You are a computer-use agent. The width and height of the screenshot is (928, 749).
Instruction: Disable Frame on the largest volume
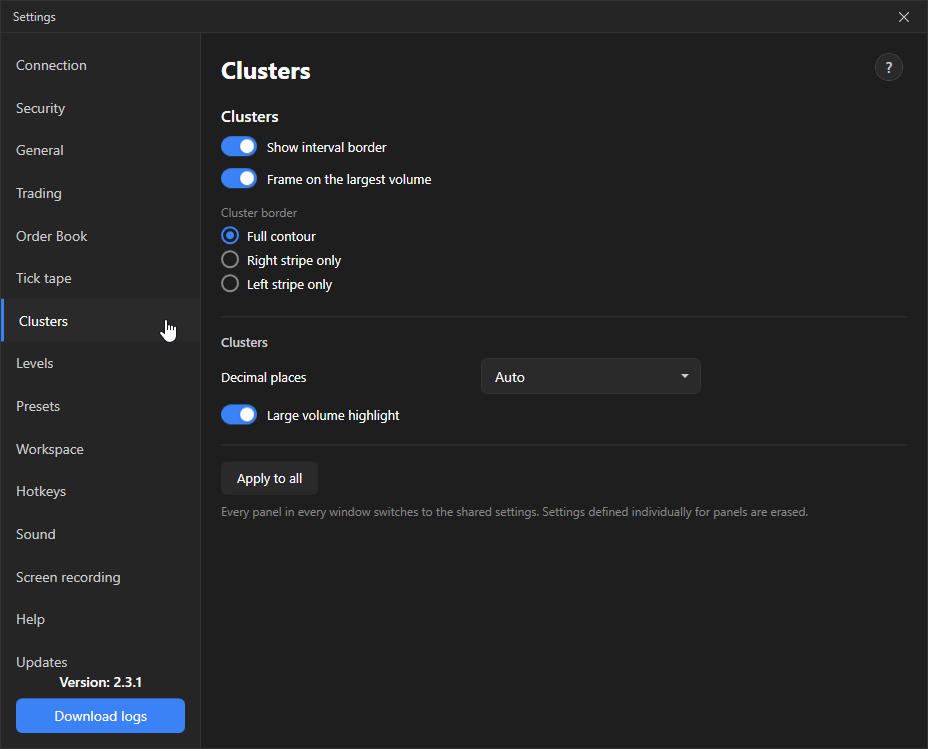pyautogui.click(x=239, y=179)
